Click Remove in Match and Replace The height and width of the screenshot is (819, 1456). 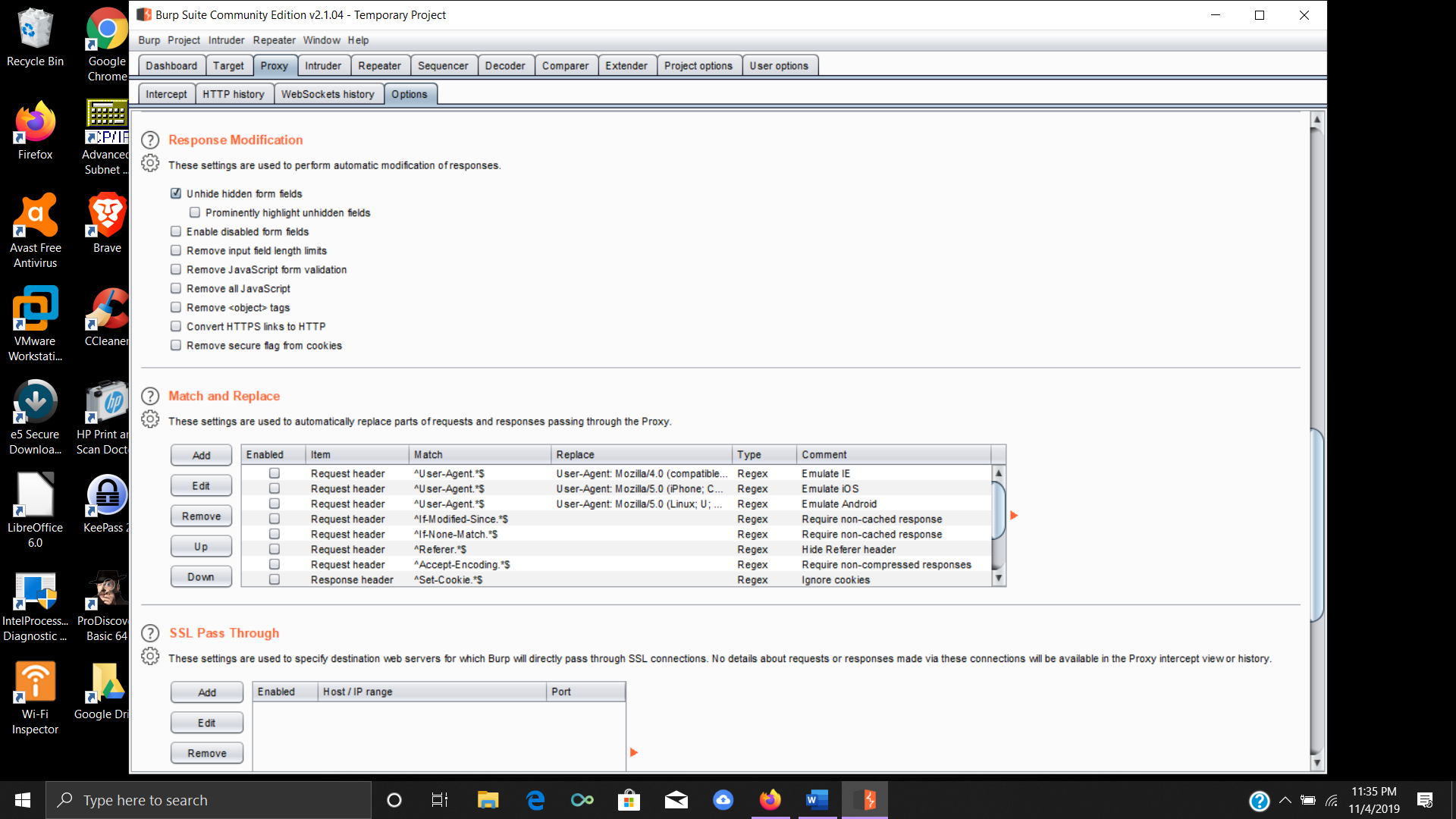pyautogui.click(x=201, y=516)
